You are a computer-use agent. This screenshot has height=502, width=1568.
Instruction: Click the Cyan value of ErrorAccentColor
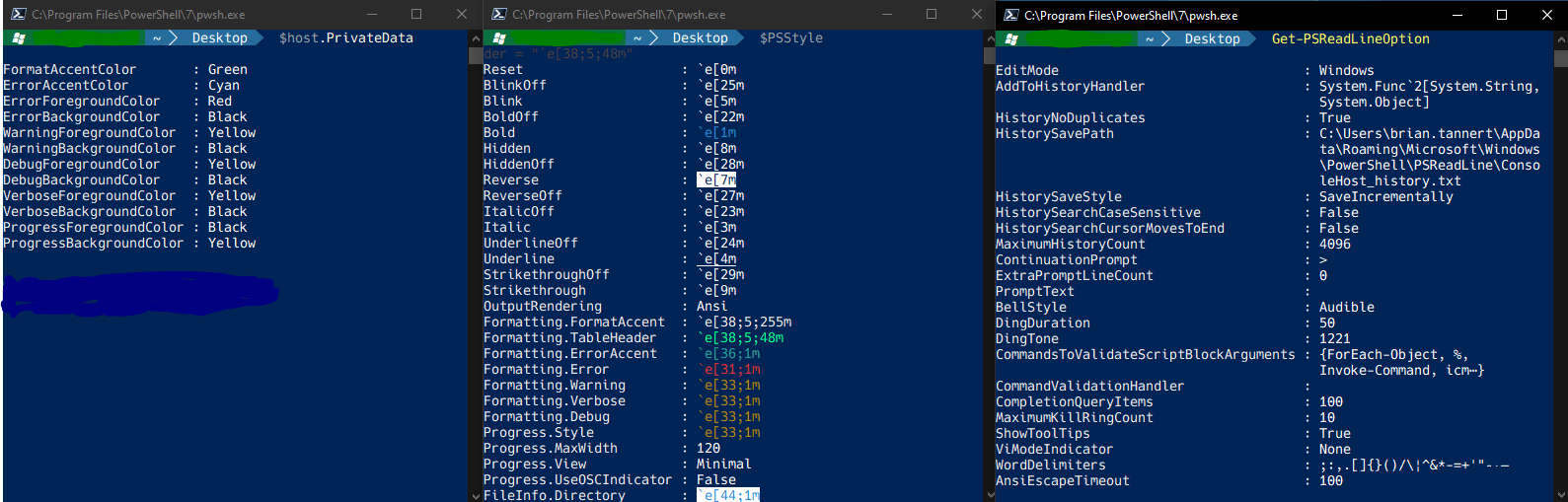224,86
